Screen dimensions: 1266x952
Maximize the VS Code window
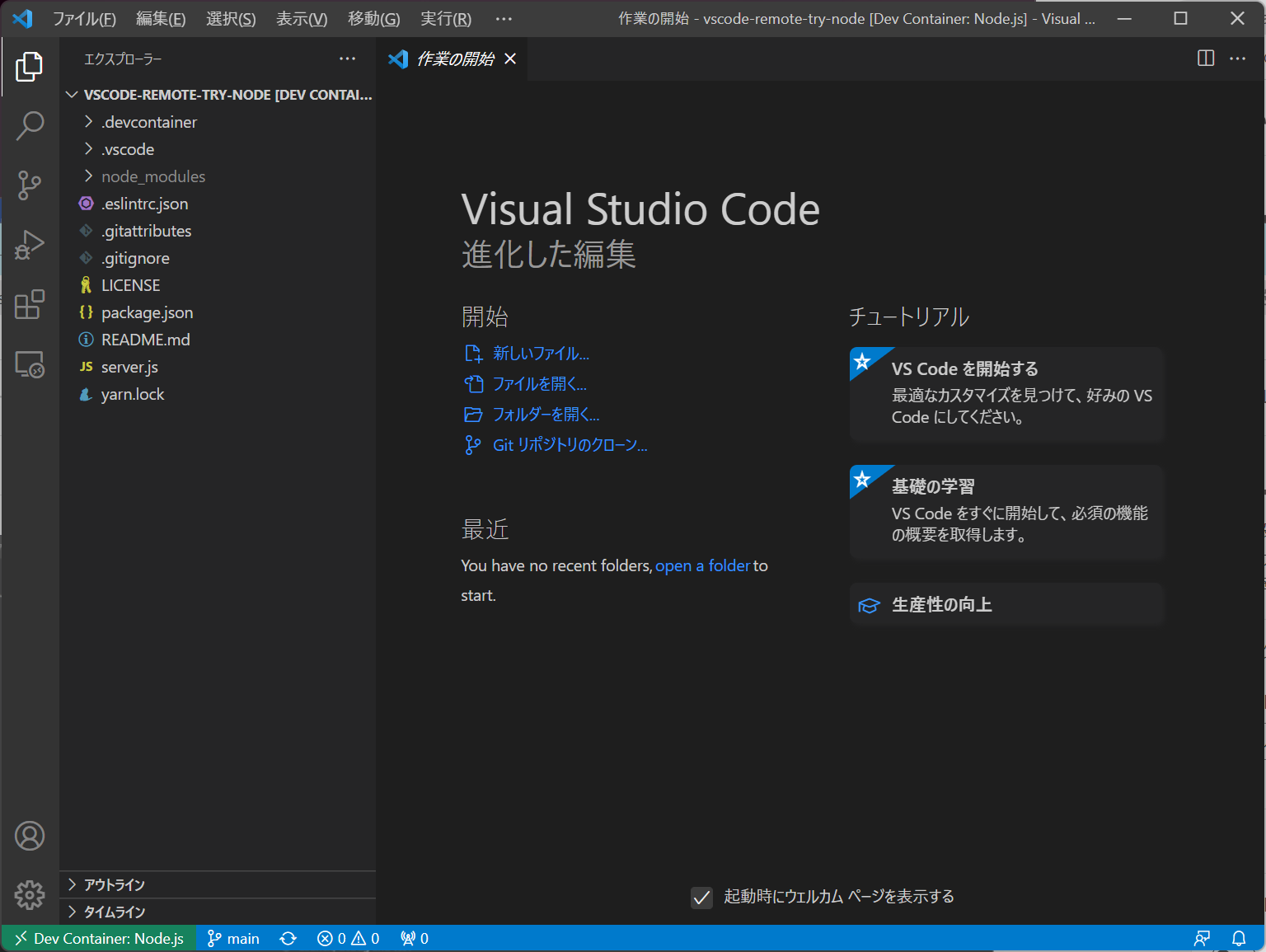[1180, 18]
